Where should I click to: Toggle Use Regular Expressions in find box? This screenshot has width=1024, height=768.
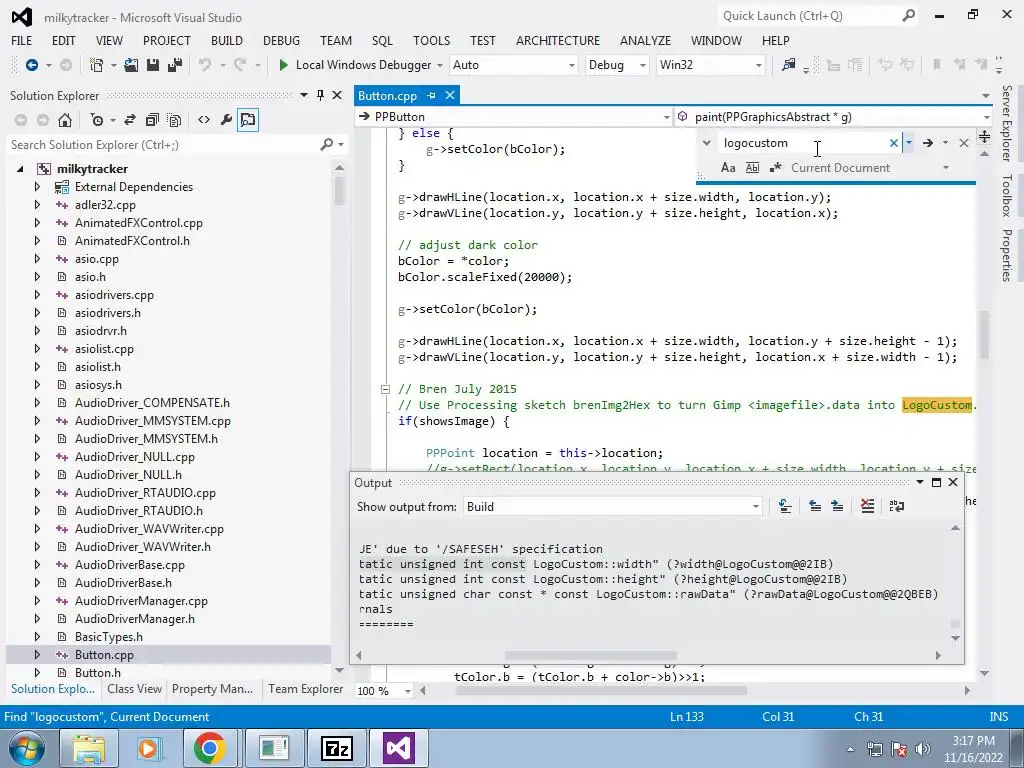[776, 168]
